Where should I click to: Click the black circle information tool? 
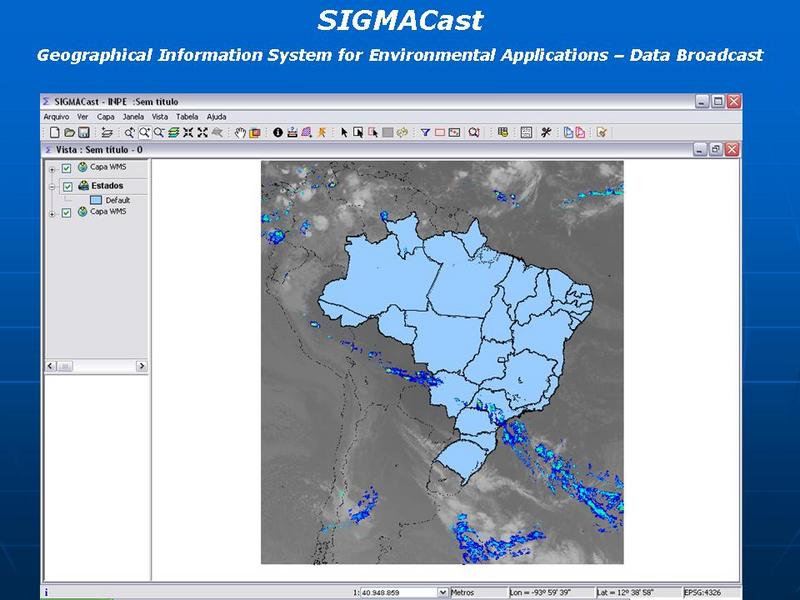[278, 133]
